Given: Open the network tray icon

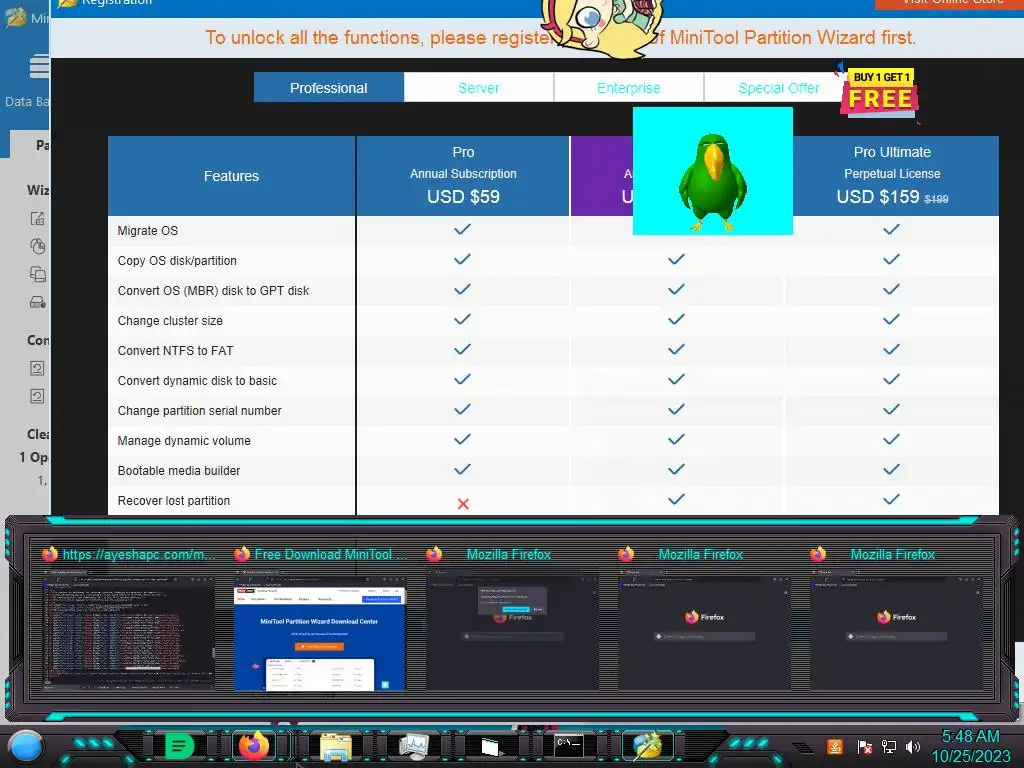Looking at the screenshot, I should 889,746.
